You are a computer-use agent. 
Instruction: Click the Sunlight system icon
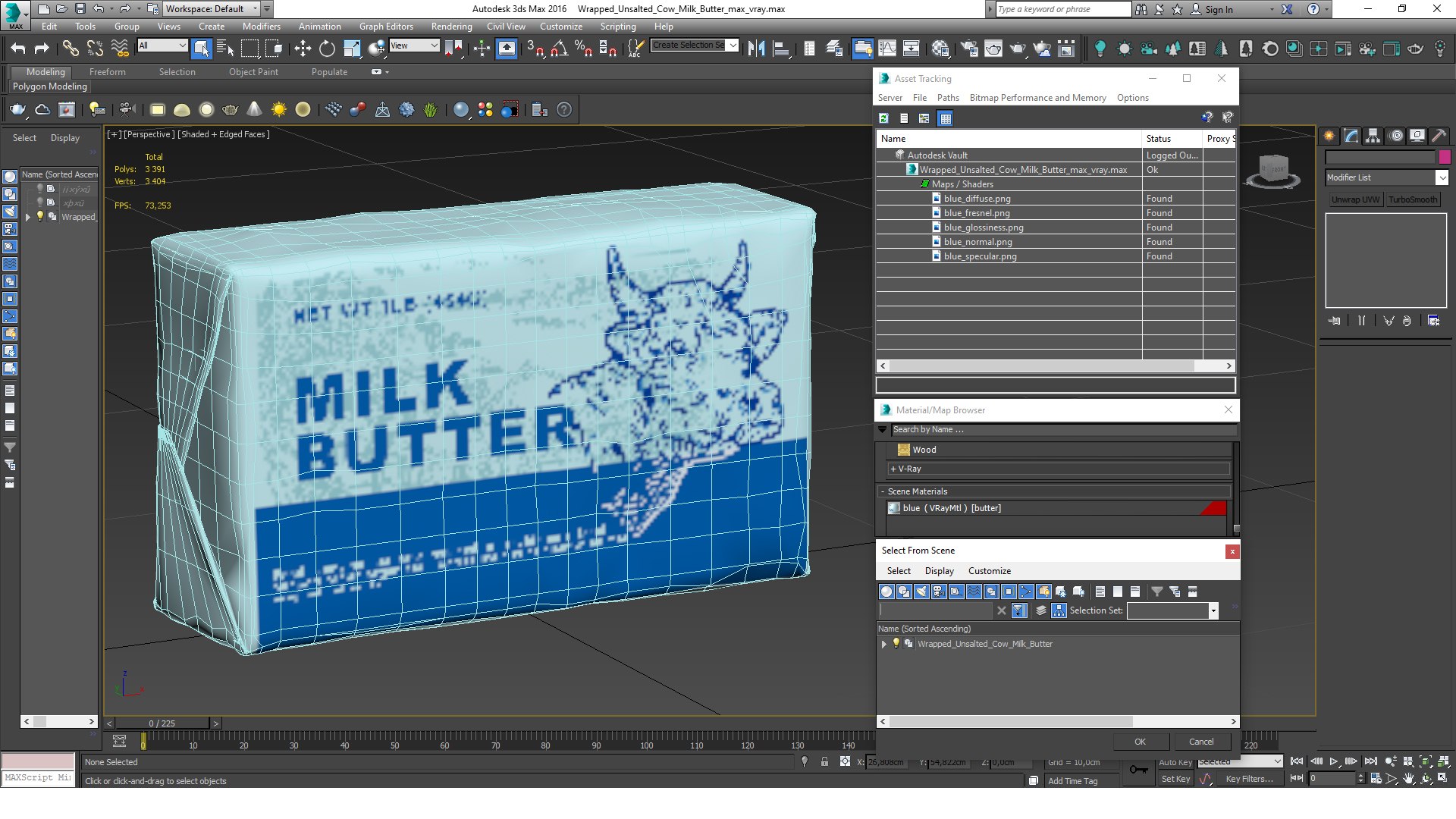[279, 110]
